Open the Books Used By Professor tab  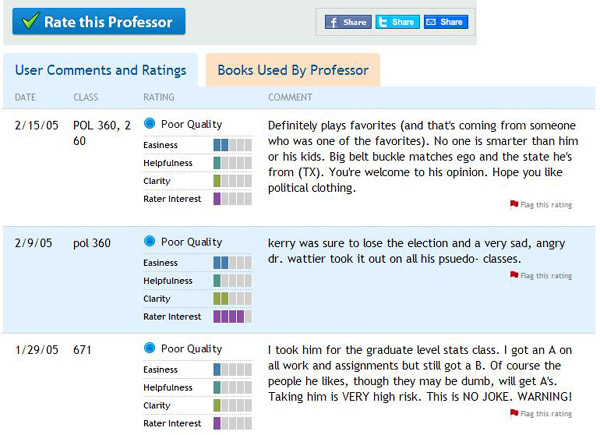coord(292,70)
